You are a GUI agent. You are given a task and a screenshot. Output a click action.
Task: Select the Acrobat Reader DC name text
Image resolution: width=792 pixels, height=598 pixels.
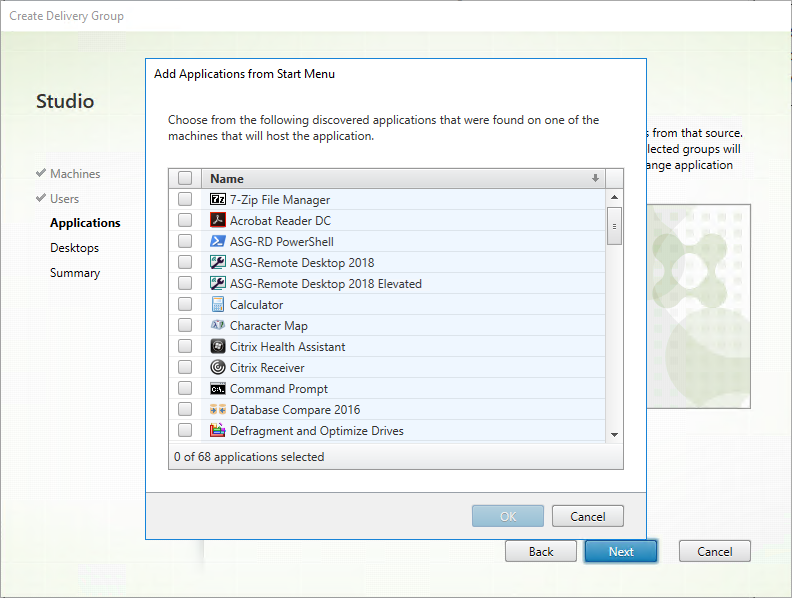(x=280, y=221)
